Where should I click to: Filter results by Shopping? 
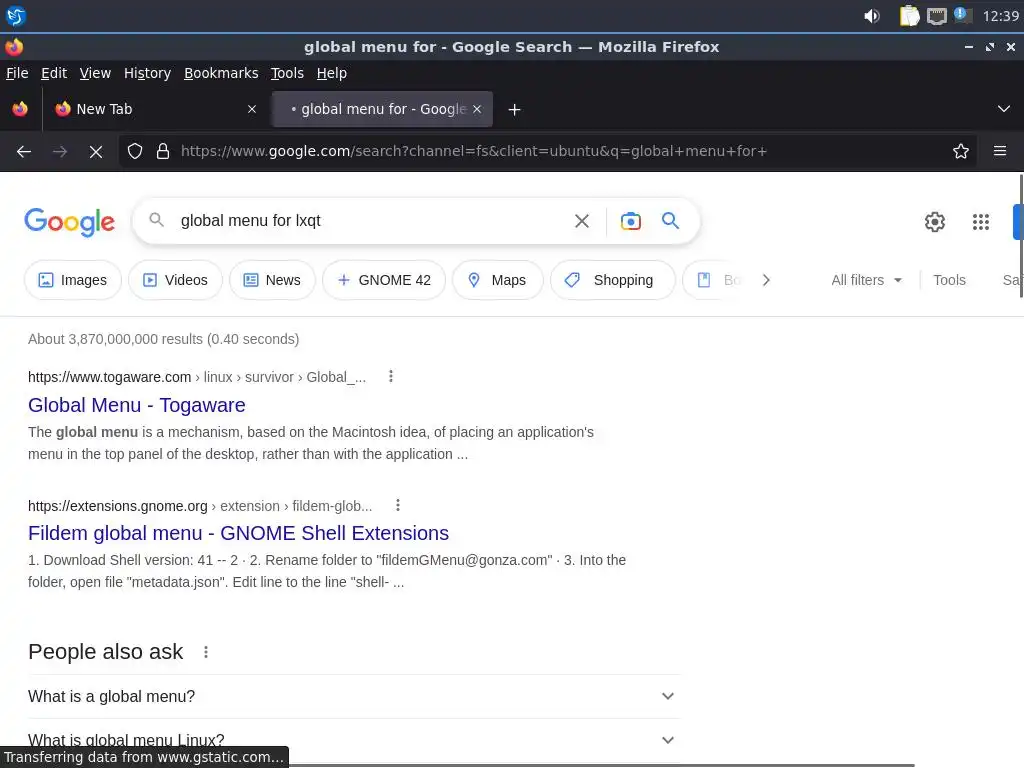click(613, 280)
